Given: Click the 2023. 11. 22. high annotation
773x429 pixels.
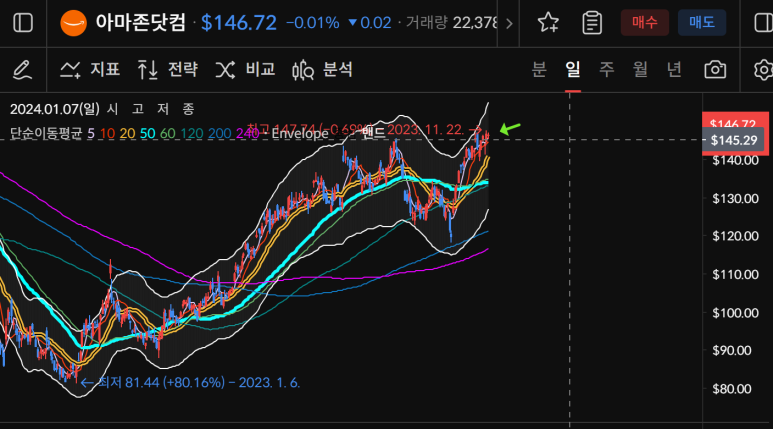Looking at the screenshot, I should pyautogui.click(x=425, y=130).
